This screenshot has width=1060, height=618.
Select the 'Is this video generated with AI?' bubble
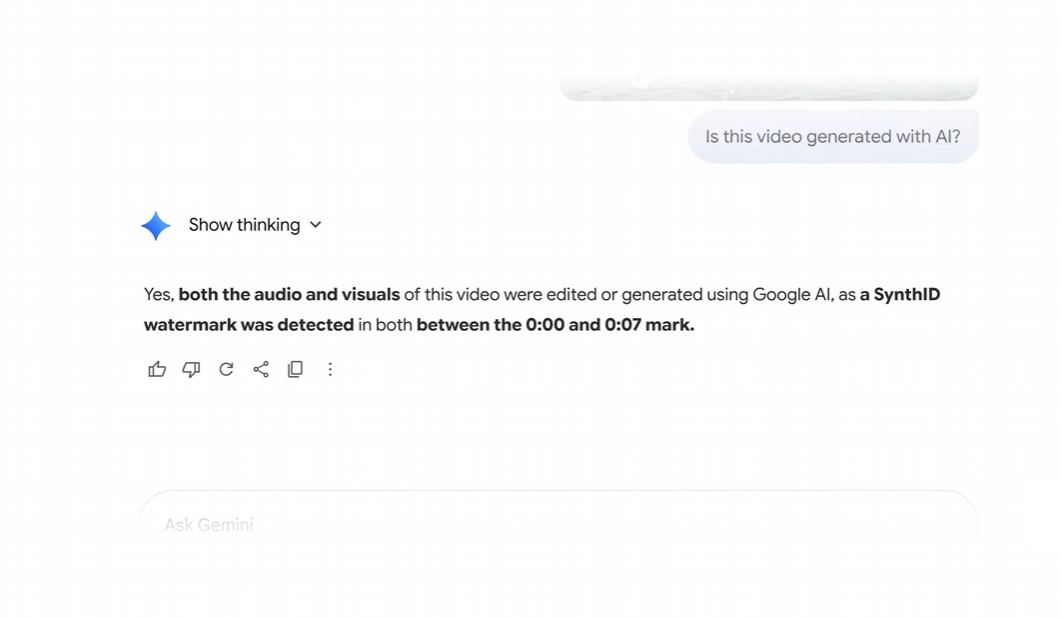[832, 137]
